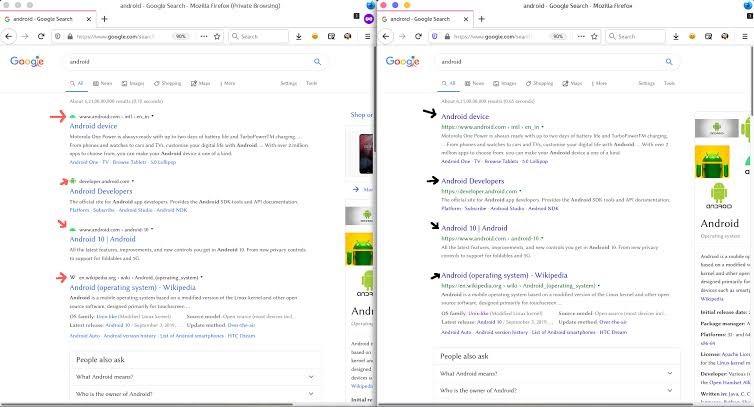
Task: Open dropdown arrow beside www.android.com intl en_in in Private window
Action: click(x=152, y=116)
